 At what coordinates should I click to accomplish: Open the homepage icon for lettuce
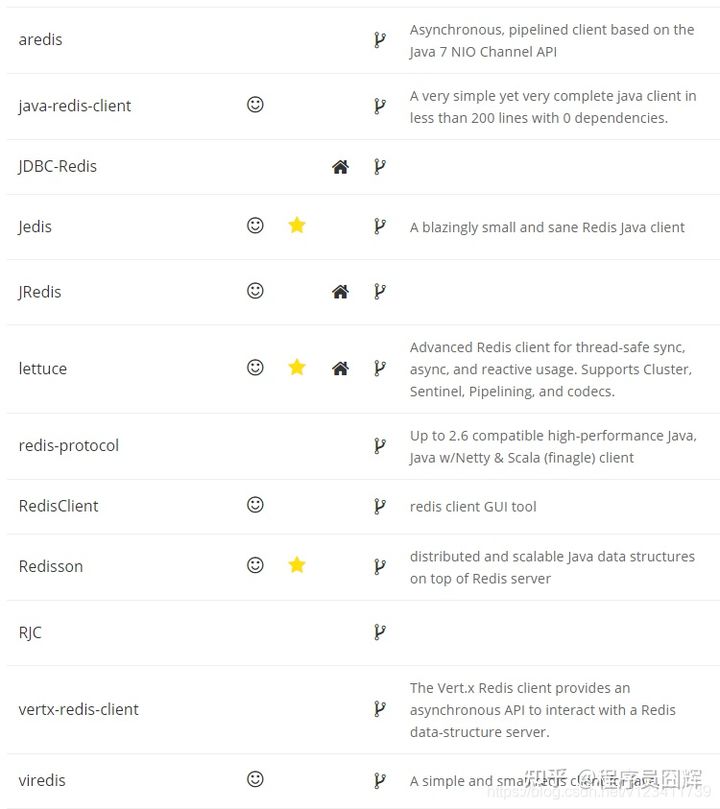(340, 369)
